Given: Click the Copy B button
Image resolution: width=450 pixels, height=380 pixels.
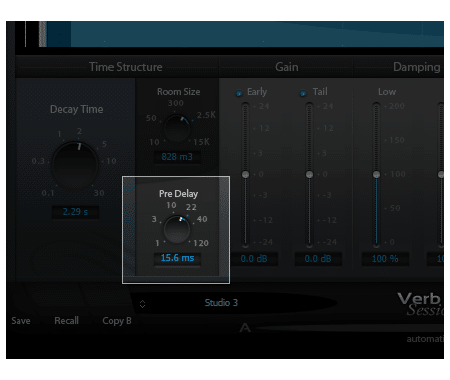Looking at the screenshot, I should tap(117, 321).
